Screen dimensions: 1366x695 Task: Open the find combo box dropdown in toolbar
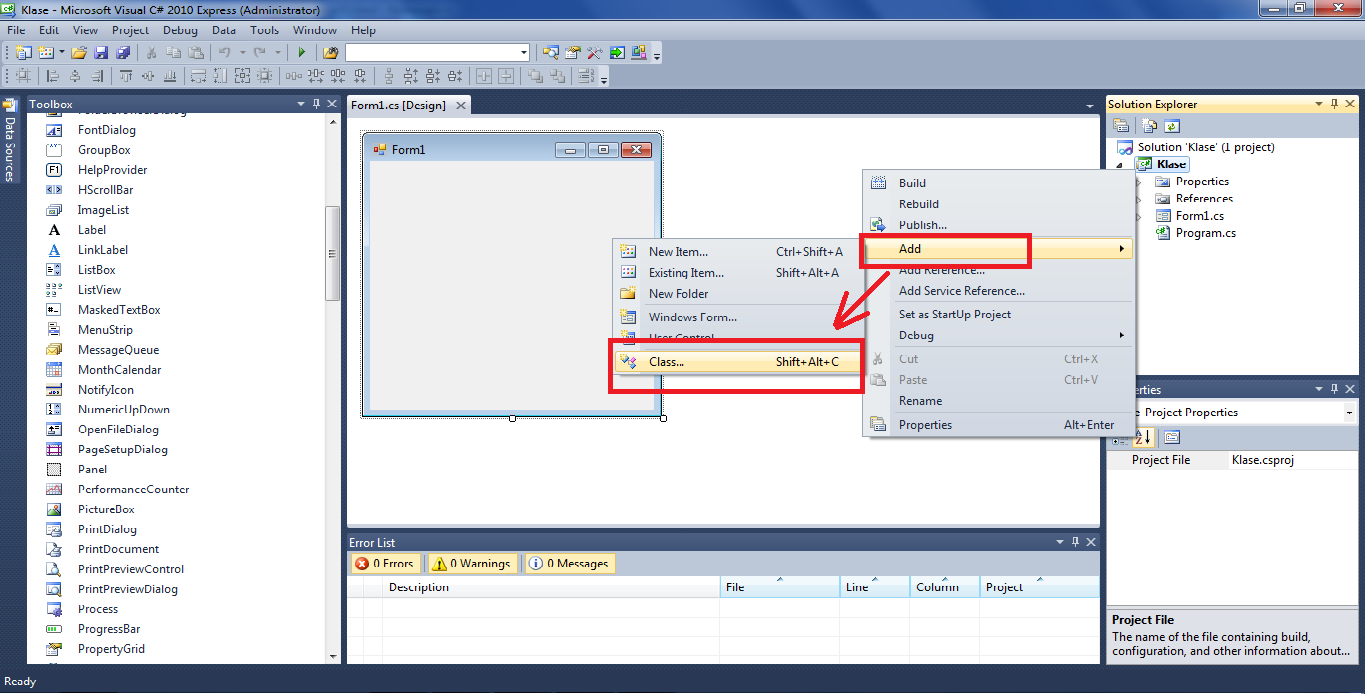pos(523,52)
